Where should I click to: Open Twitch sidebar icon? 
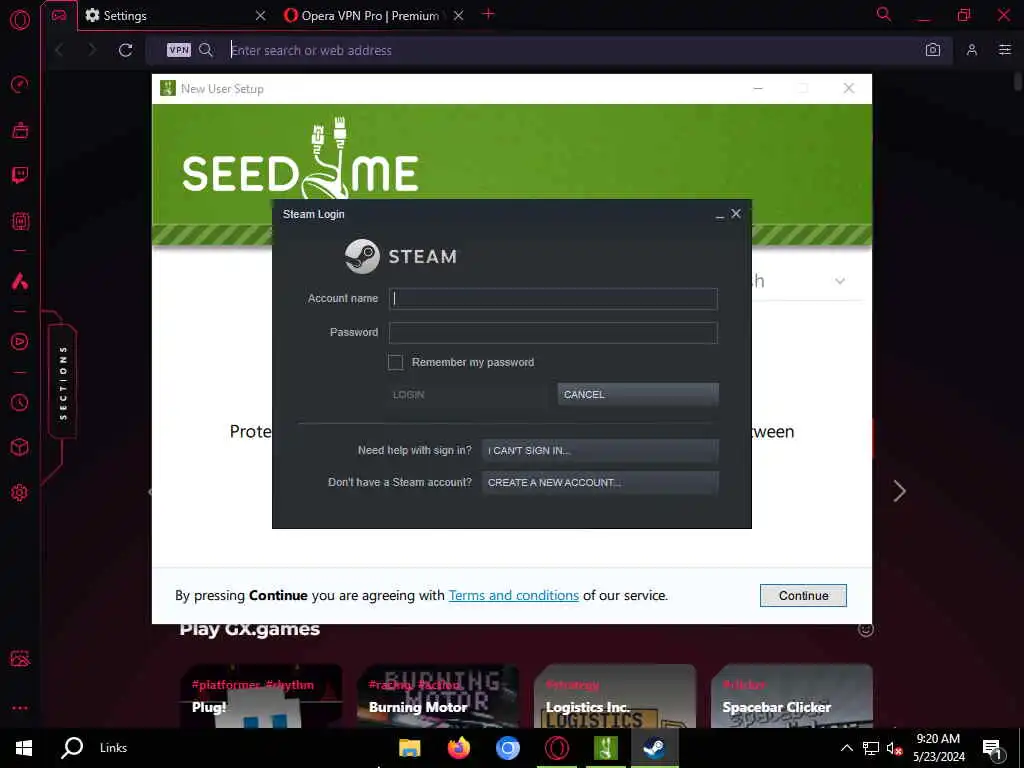point(20,175)
